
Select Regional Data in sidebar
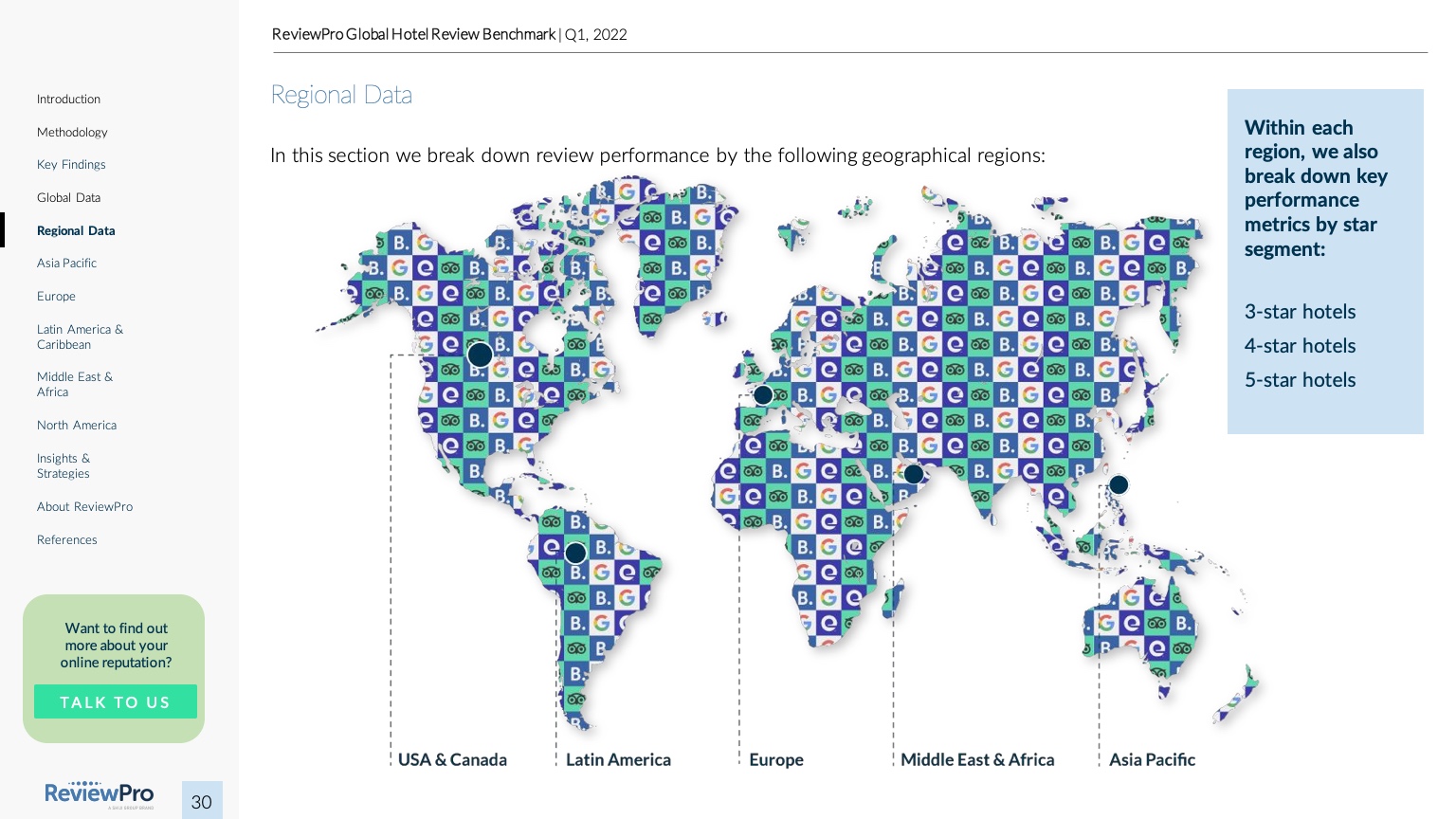click(76, 230)
